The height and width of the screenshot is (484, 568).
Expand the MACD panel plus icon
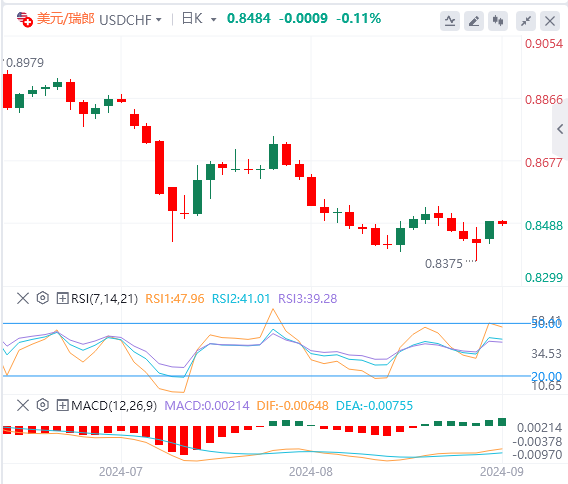(62, 405)
